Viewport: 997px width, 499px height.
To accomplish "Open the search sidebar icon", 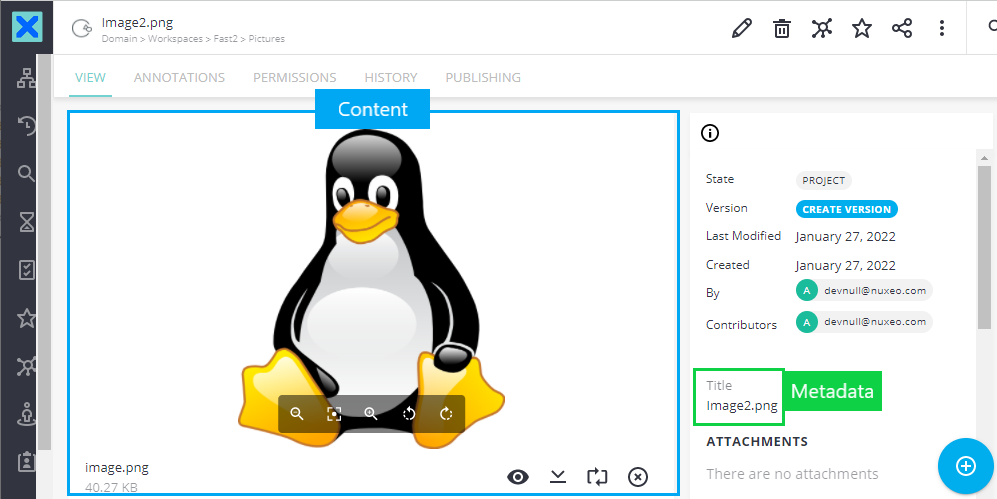I will click(x=27, y=174).
